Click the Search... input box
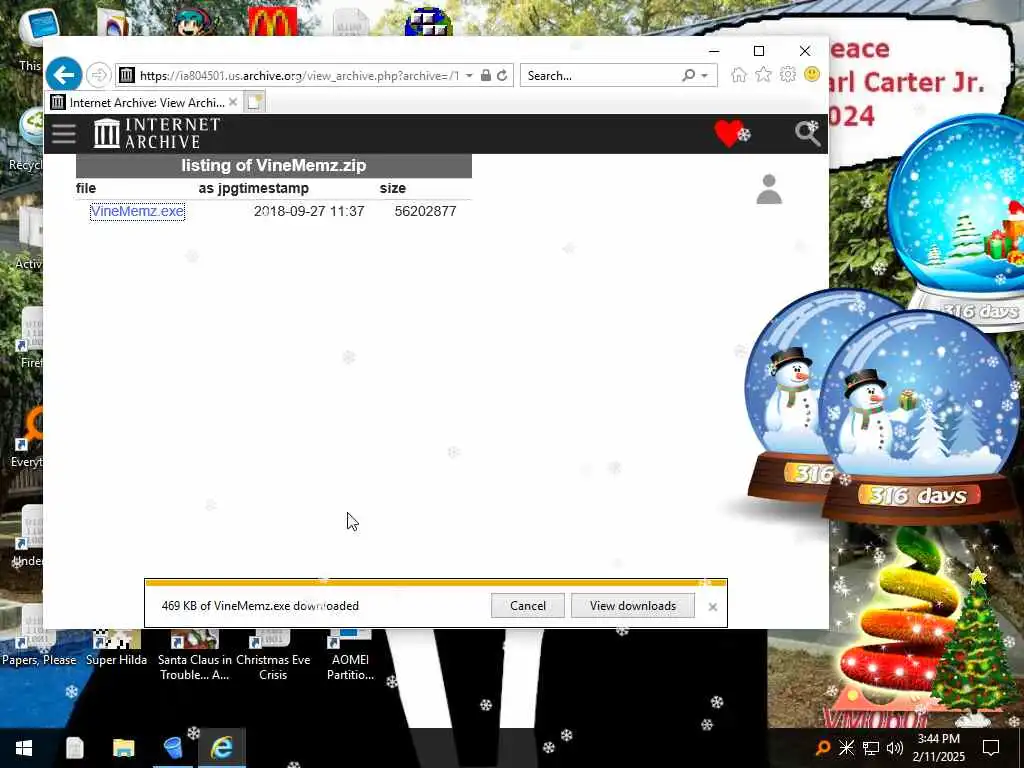 coord(601,76)
